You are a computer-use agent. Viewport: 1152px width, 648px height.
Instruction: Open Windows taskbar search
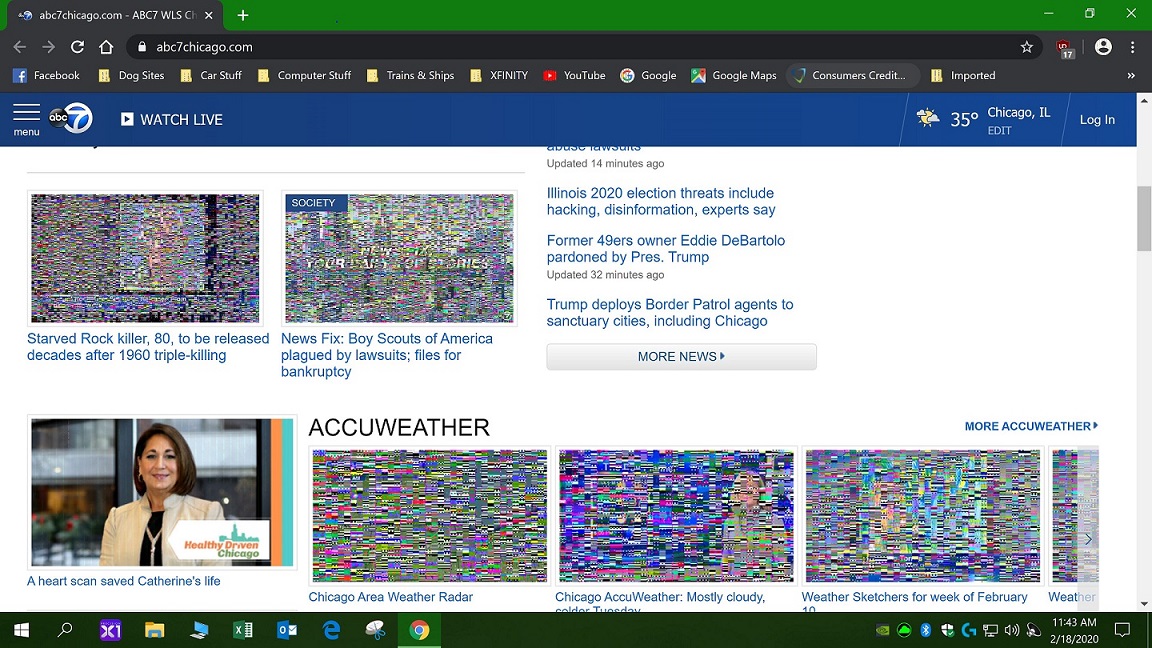click(x=65, y=630)
